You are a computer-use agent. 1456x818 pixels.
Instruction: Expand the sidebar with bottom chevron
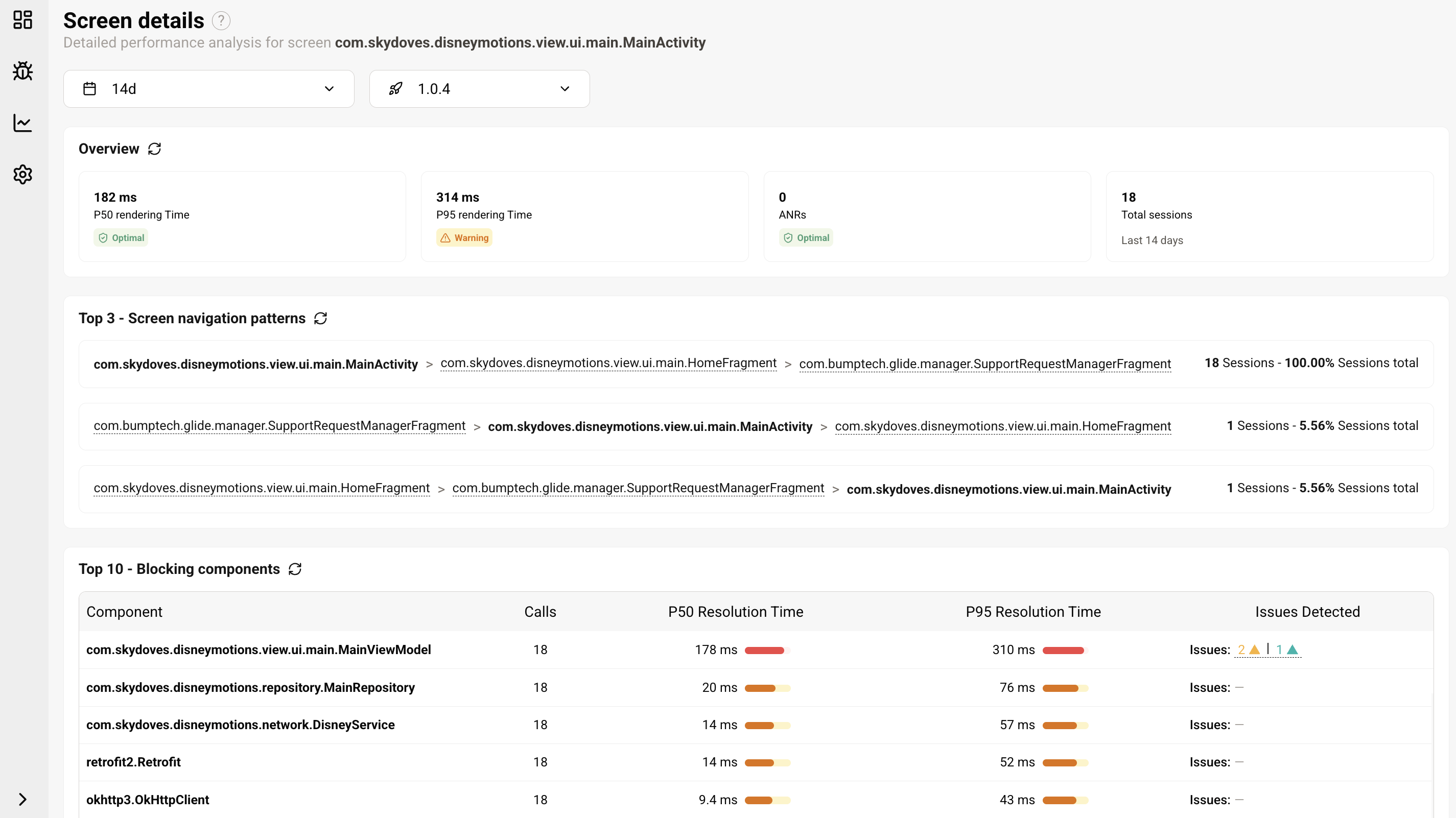[x=22, y=799]
